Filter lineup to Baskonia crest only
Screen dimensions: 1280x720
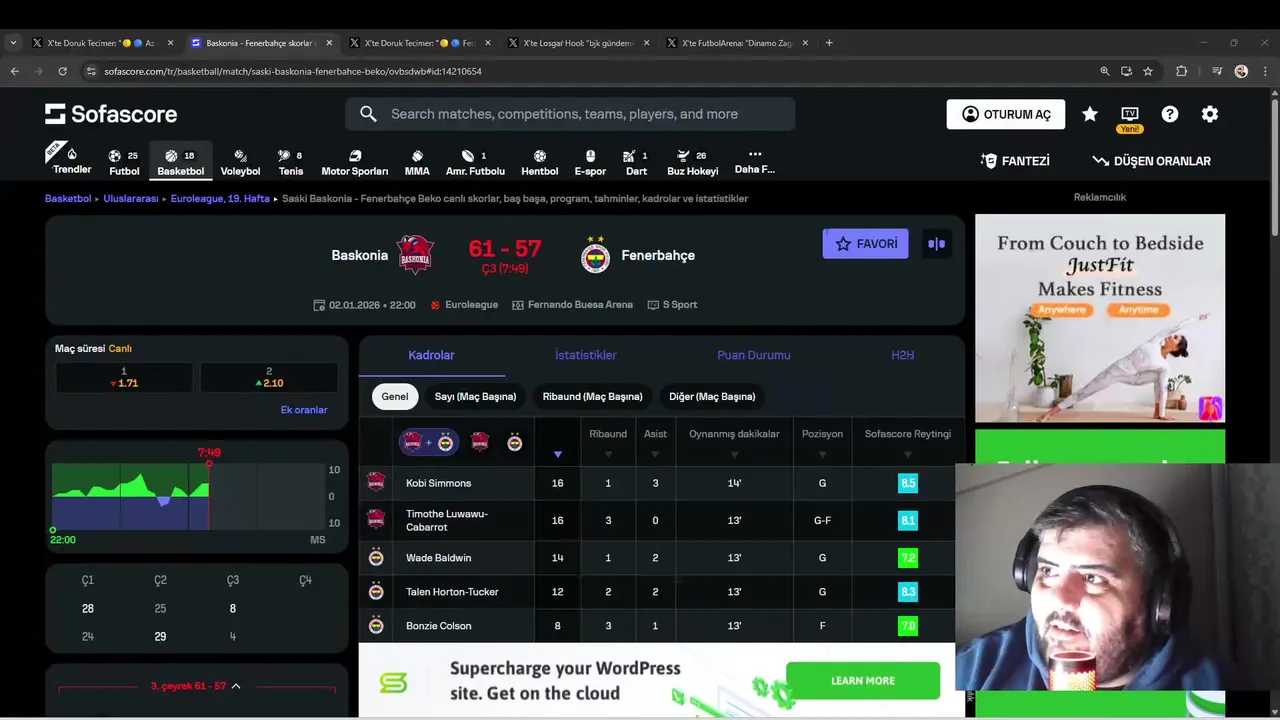point(480,442)
